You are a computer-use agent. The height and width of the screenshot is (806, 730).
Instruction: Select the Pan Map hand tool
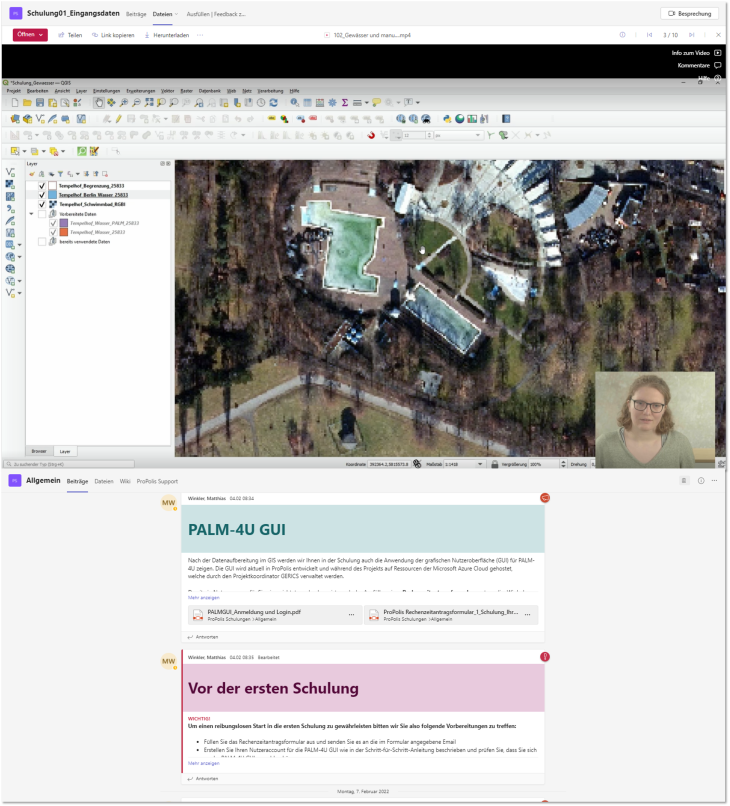(99, 103)
